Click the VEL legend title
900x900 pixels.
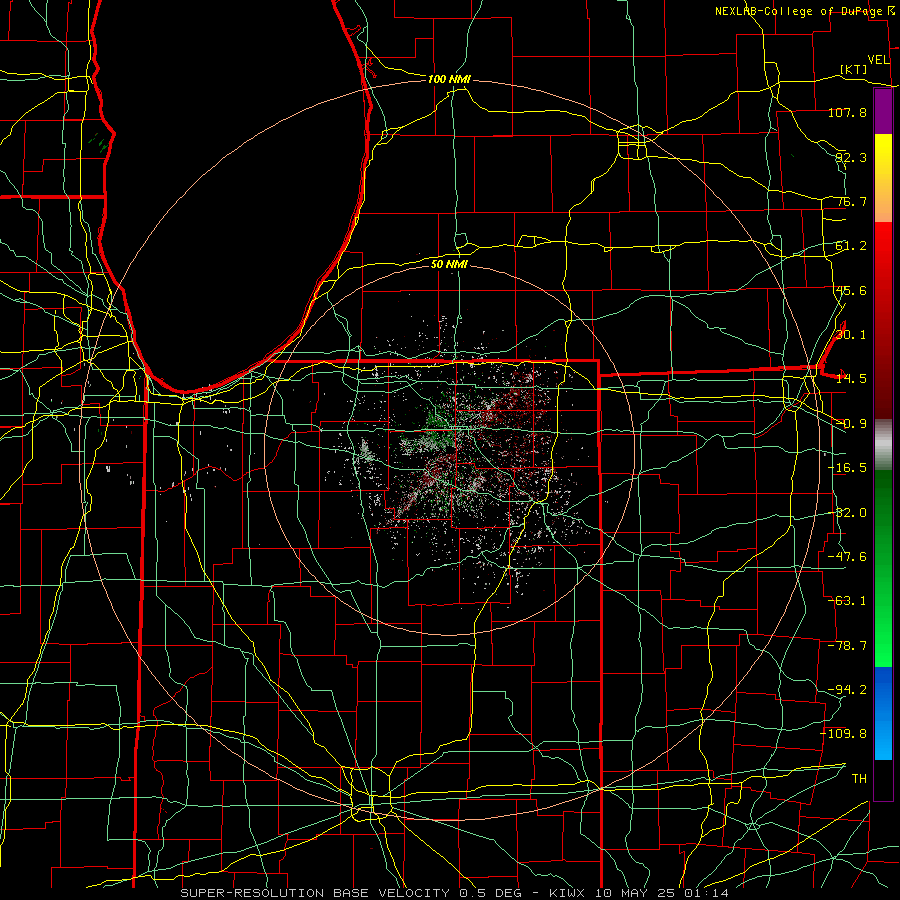pos(878,60)
